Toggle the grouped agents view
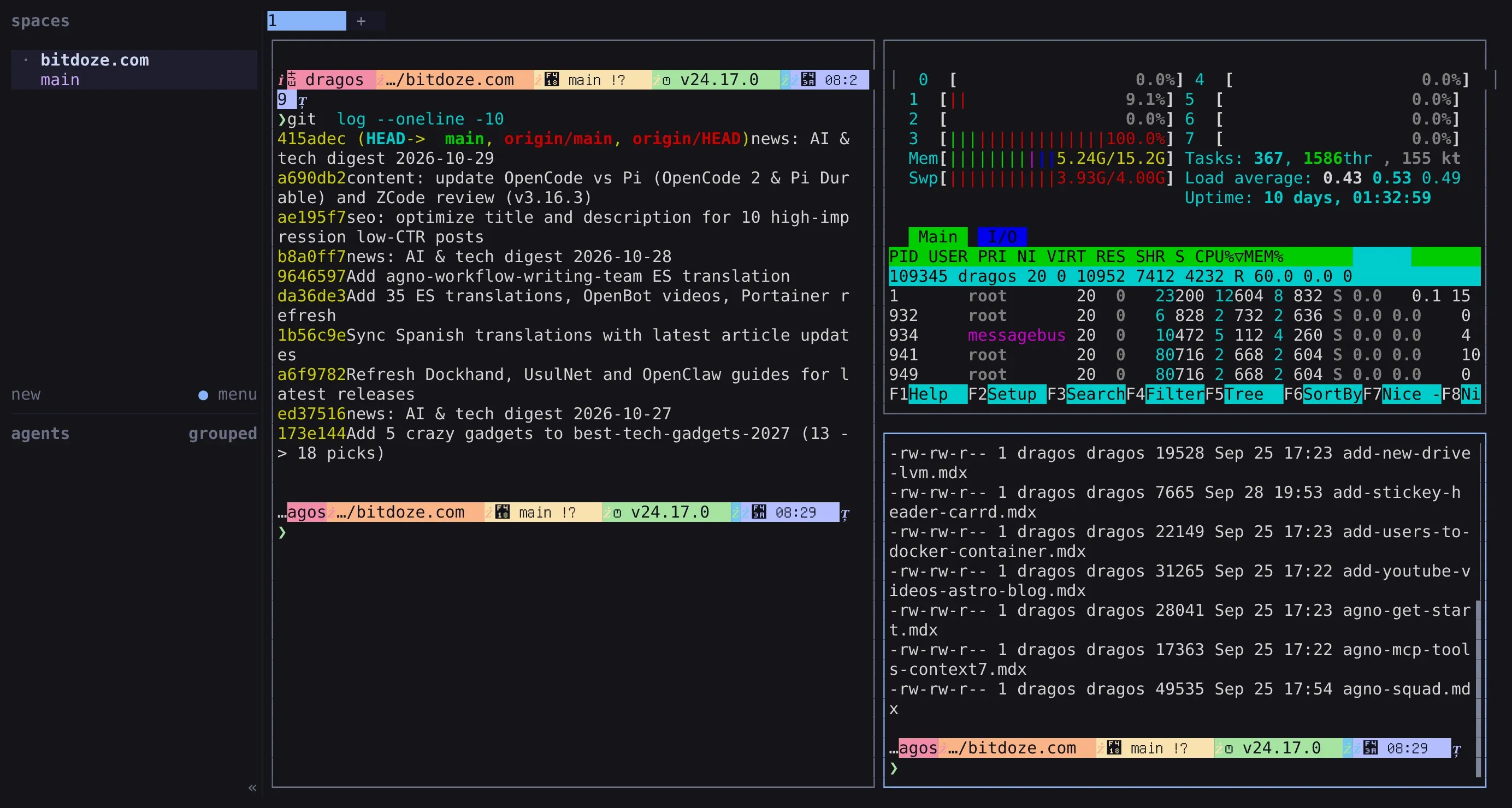 [x=222, y=433]
